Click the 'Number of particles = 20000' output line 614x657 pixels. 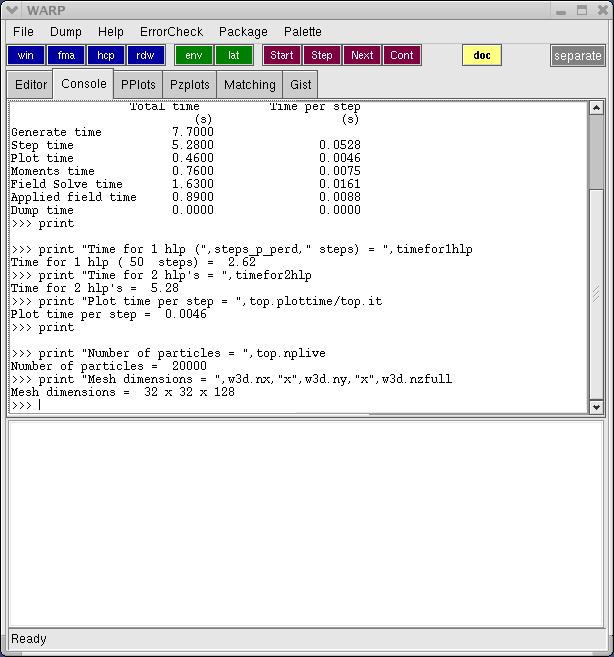point(109,366)
